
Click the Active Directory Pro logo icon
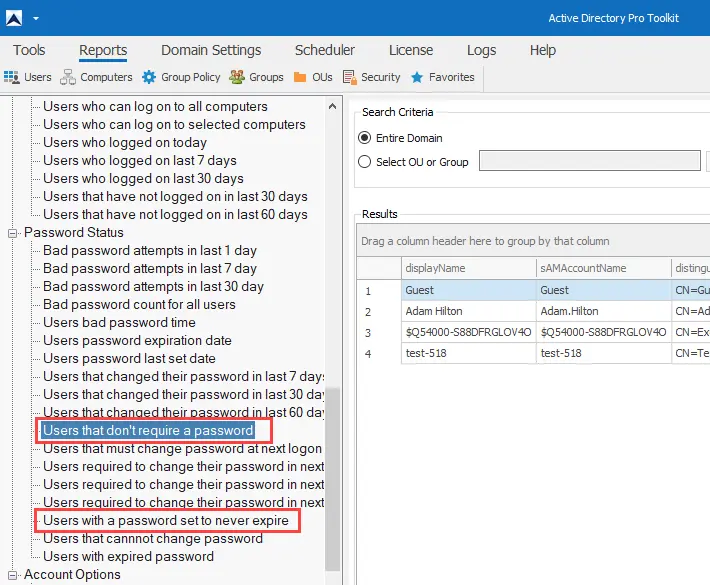[x=14, y=18]
